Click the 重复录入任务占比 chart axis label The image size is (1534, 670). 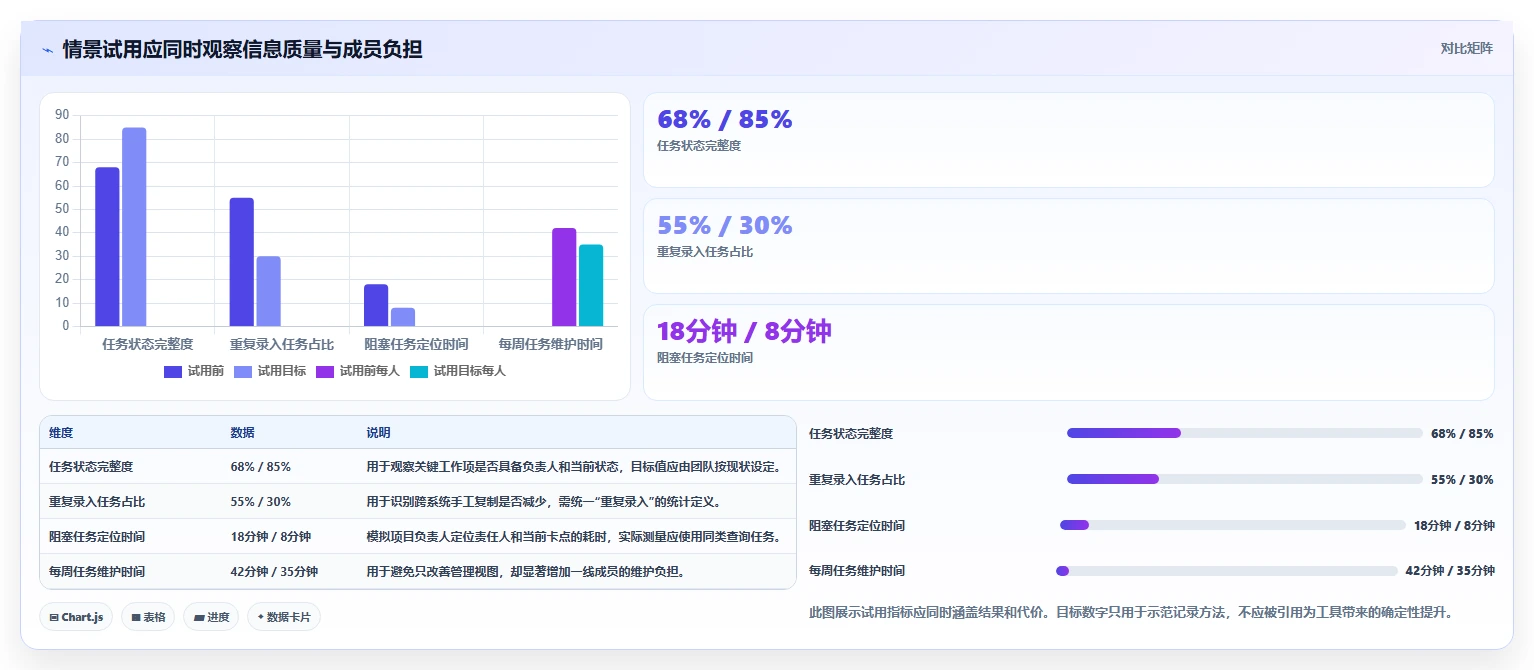point(282,344)
